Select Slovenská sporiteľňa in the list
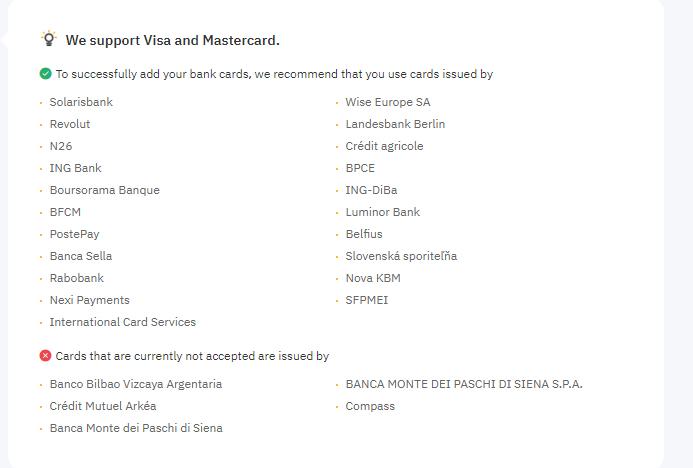The height and width of the screenshot is (468, 693). click(401, 256)
